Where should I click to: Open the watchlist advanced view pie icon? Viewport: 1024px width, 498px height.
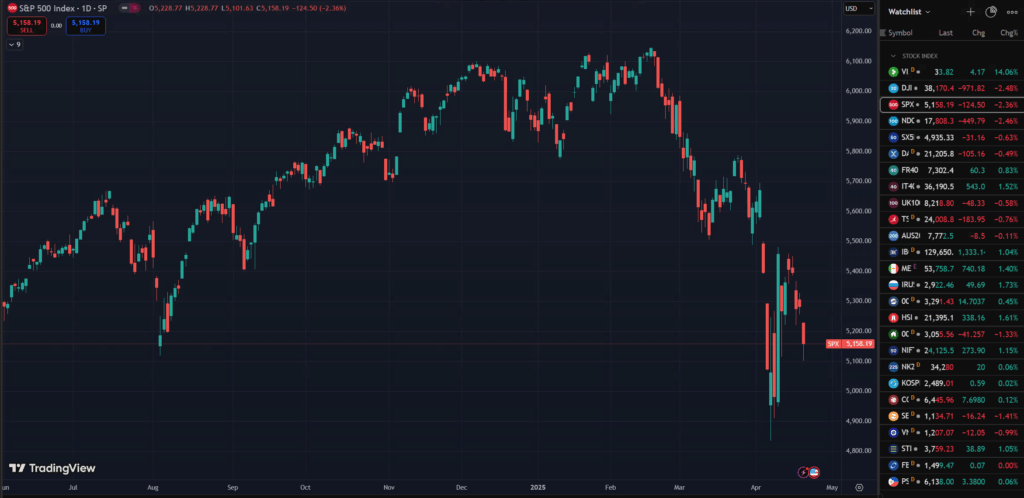991,12
